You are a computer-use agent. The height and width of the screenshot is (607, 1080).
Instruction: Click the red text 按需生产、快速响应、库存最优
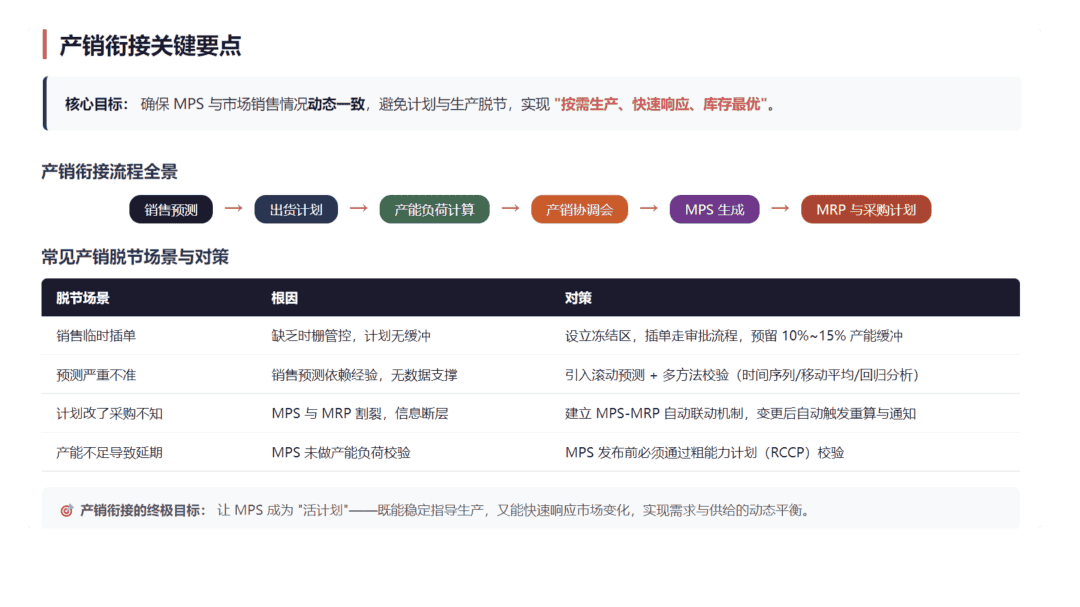pos(663,104)
